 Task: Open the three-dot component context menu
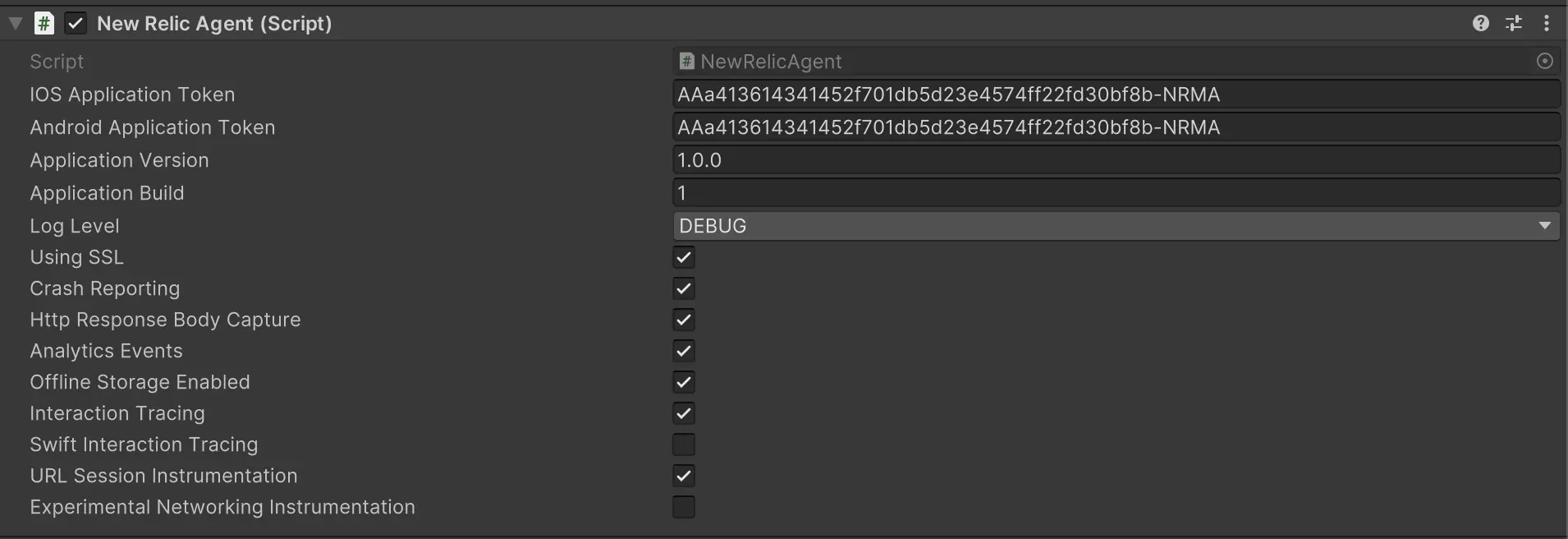click(x=1547, y=23)
